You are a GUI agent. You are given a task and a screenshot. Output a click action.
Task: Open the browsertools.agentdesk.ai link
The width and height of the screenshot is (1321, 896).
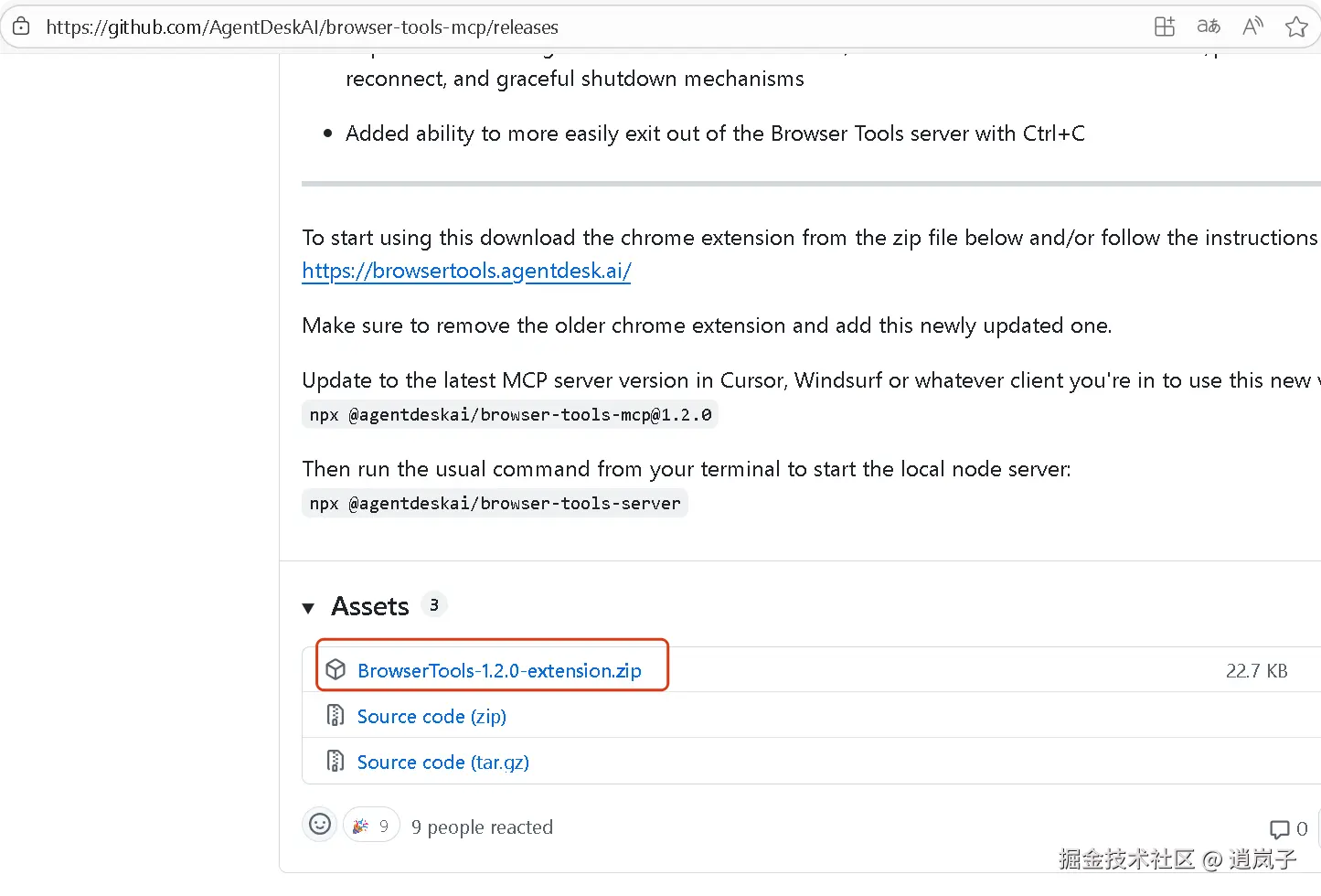click(x=466, y=271)
